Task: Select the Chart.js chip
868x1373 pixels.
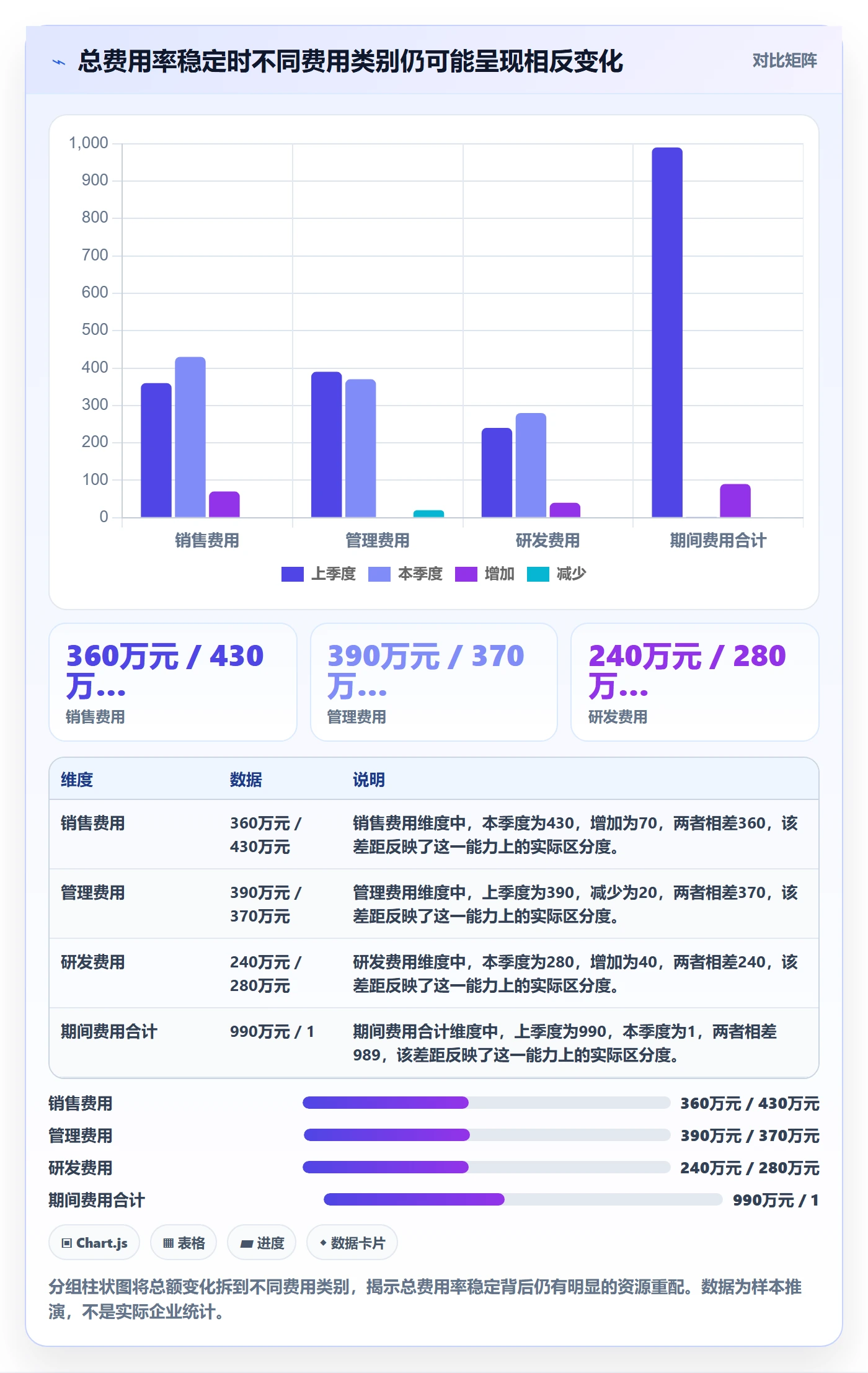Action: [94, 1243]
